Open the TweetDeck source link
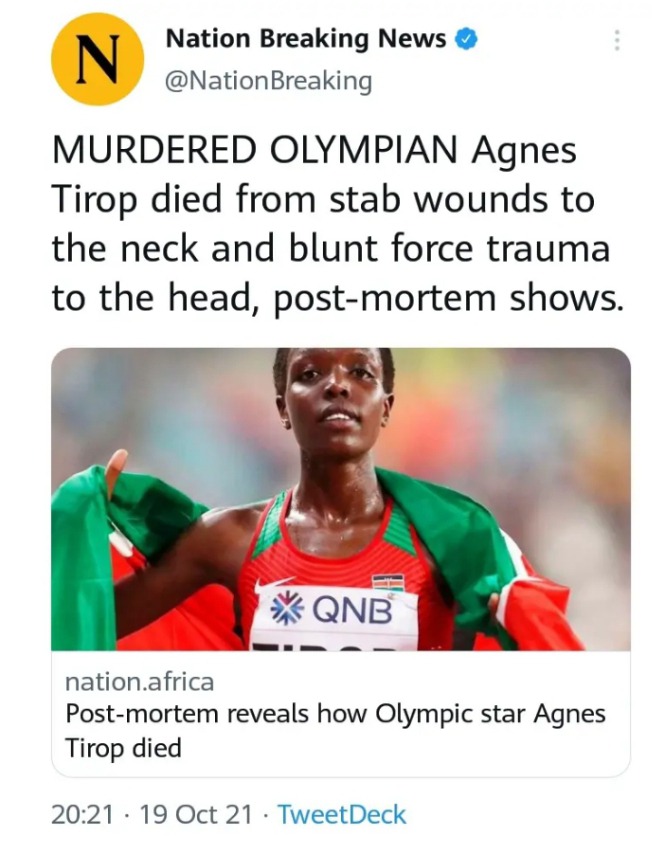This screenshot has height=848, width=653. 342,814
